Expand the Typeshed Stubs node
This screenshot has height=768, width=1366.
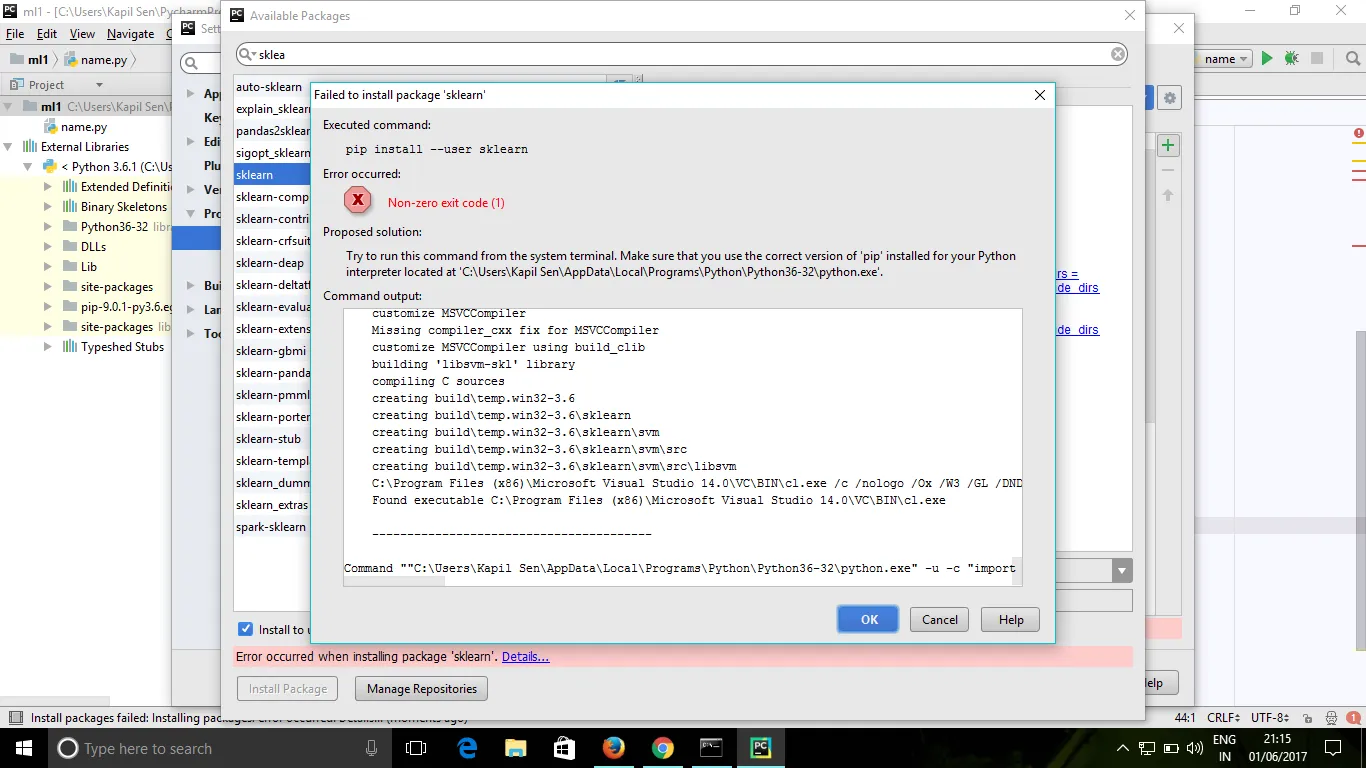pos(47,347)
